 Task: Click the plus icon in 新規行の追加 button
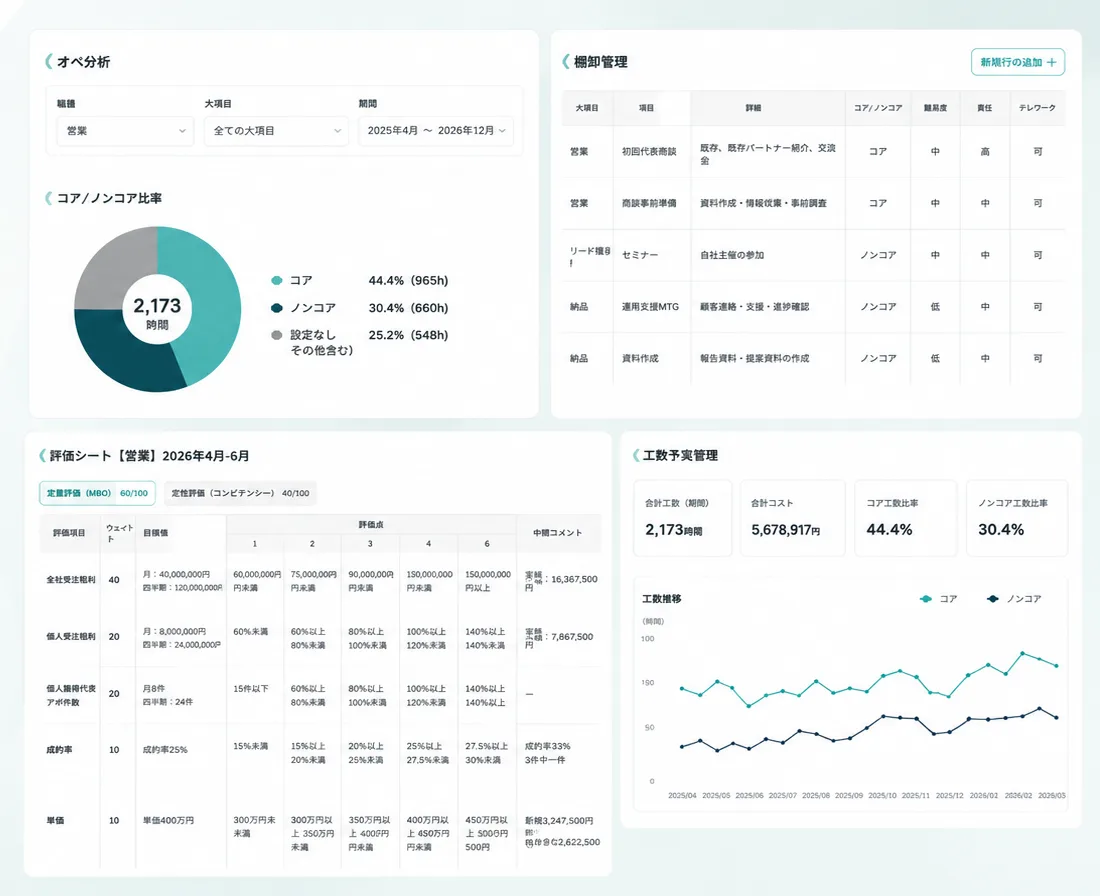point(1051,62)
